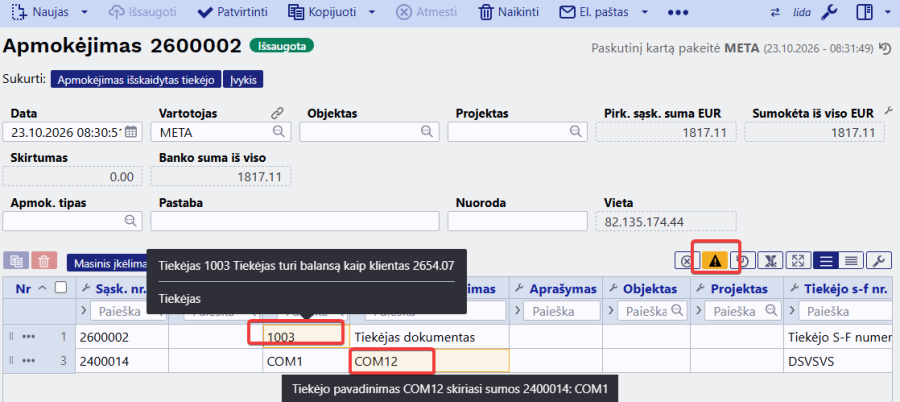Expand the arrow beside the panel layout icon

[x=887, y=12]
